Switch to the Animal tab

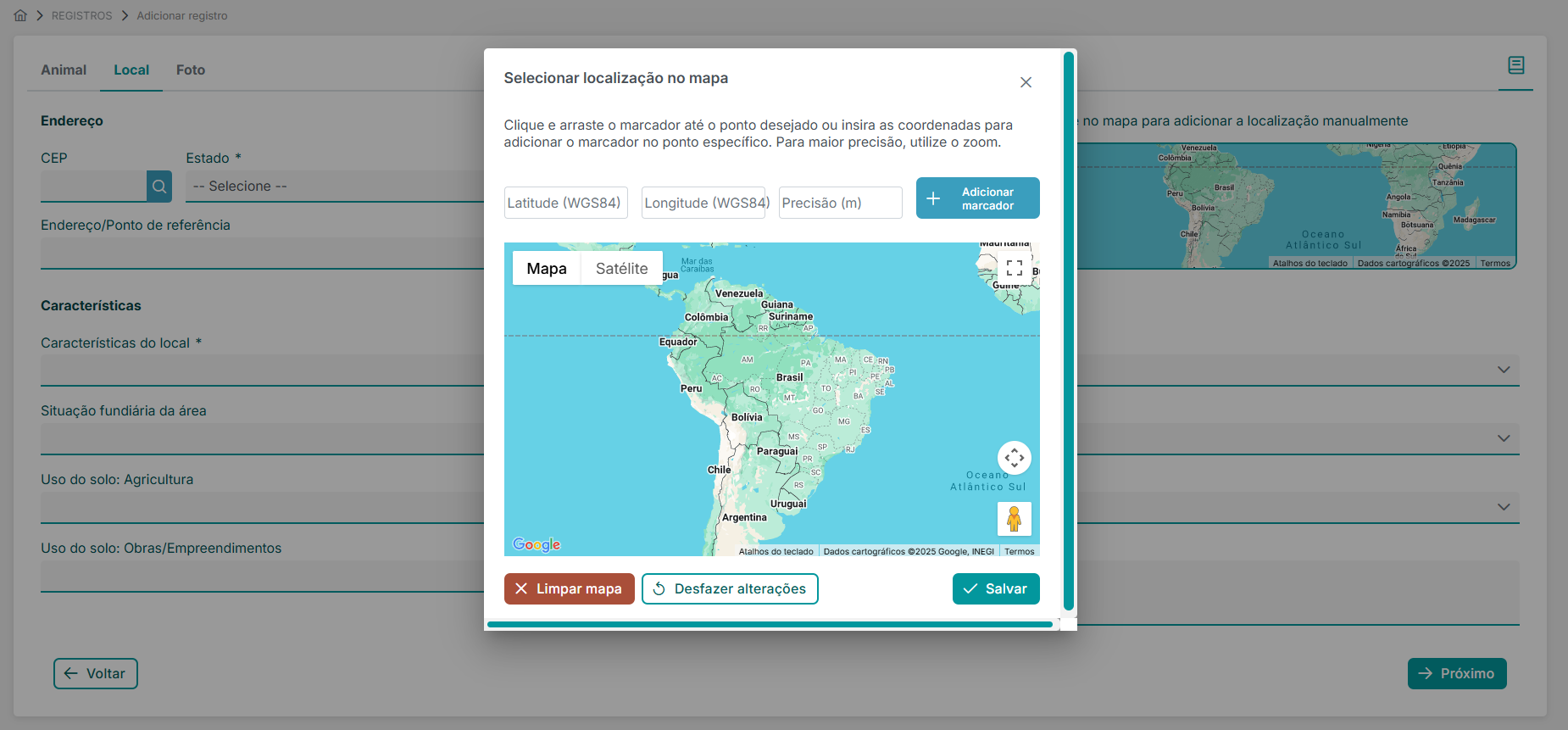pyautogui.click(x=64, y=70)
